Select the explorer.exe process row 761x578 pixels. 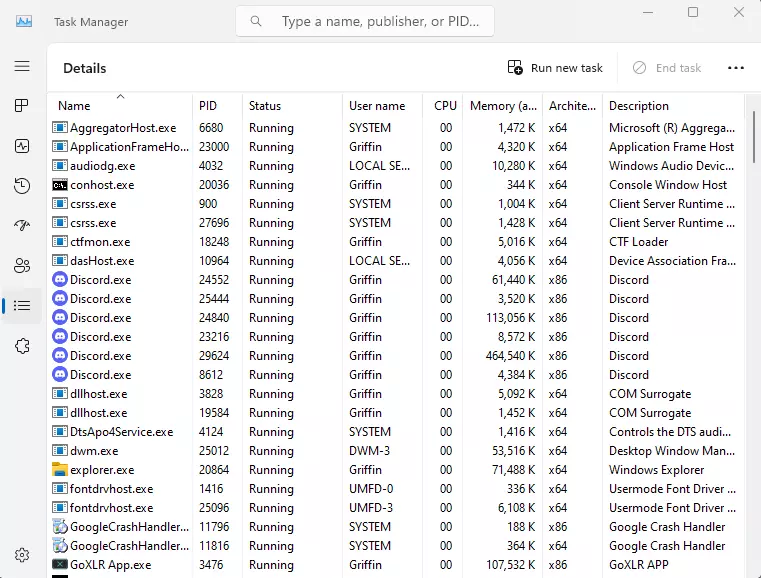coord(102,470)
